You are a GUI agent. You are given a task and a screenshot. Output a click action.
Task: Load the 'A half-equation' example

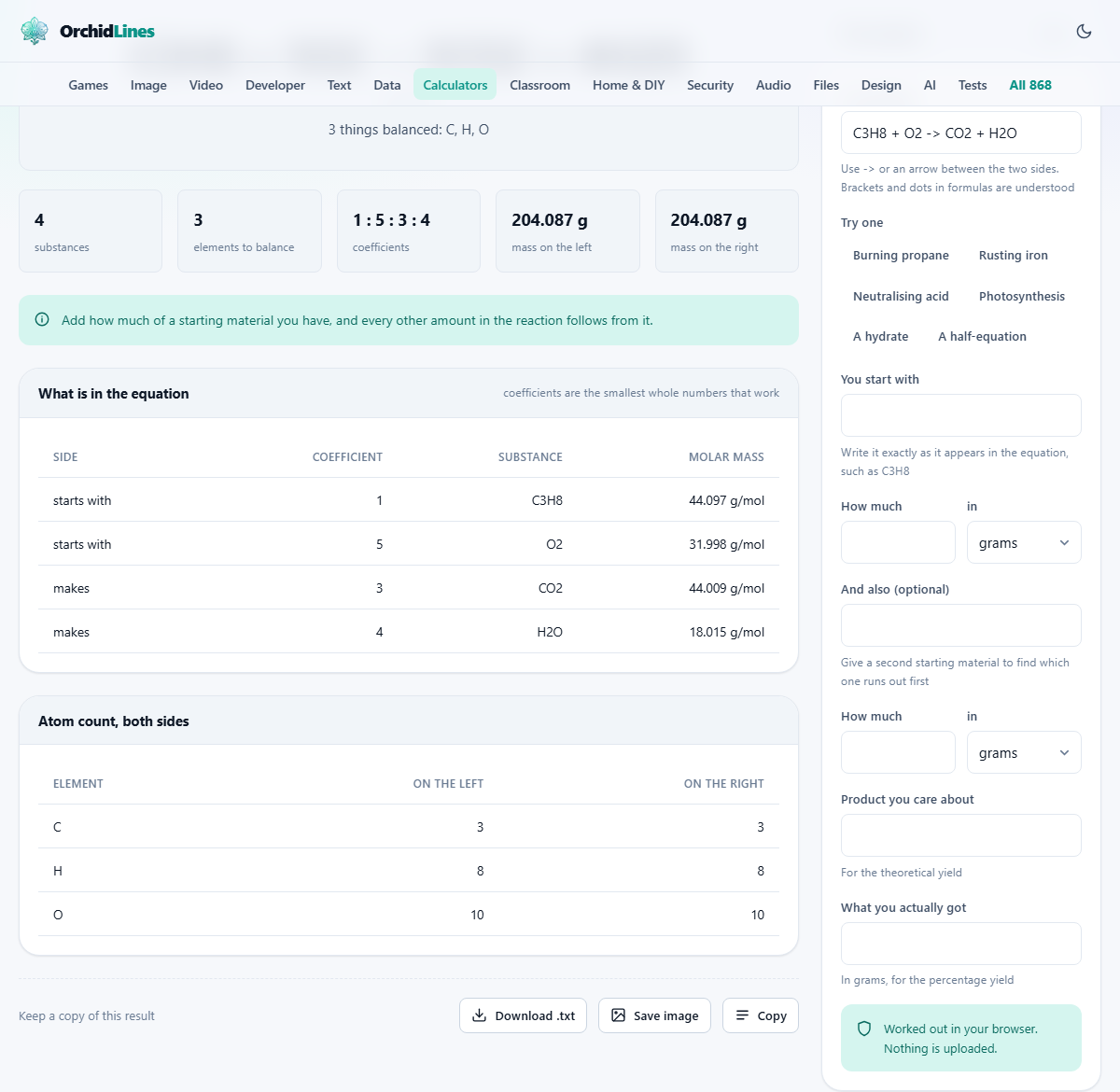pos(982,337)
